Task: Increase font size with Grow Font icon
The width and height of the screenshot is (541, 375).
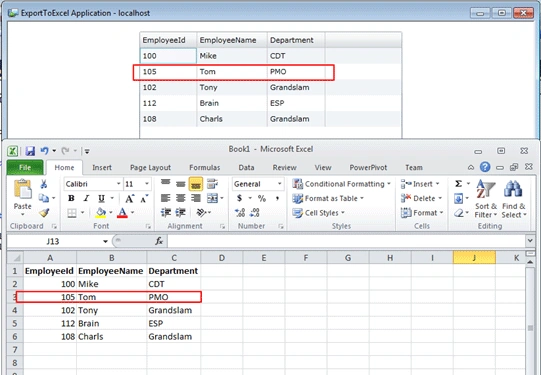Action: pyautogui.click(x=129, y=198)
